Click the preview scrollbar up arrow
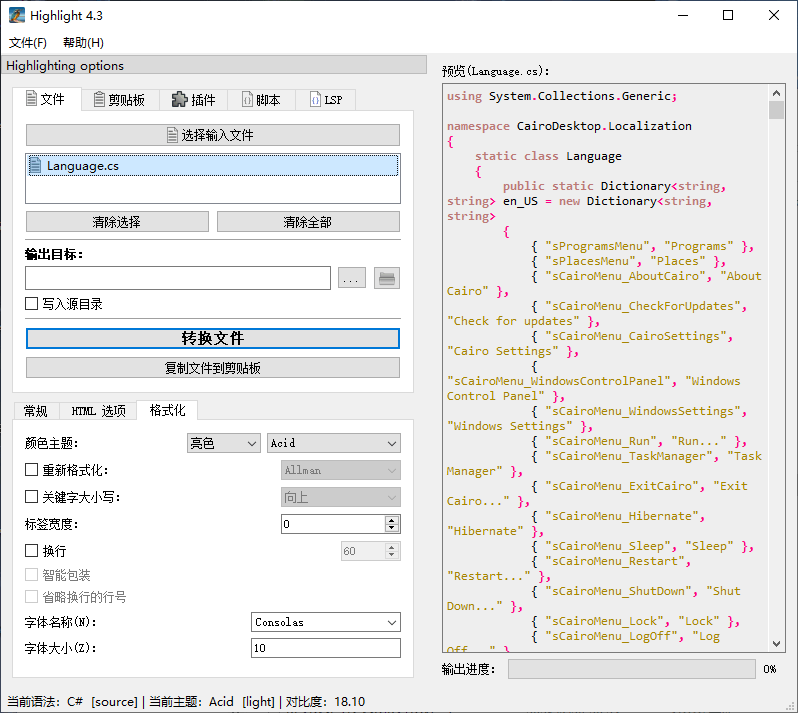This screenshot has width=798, height=713. (776, 93)
